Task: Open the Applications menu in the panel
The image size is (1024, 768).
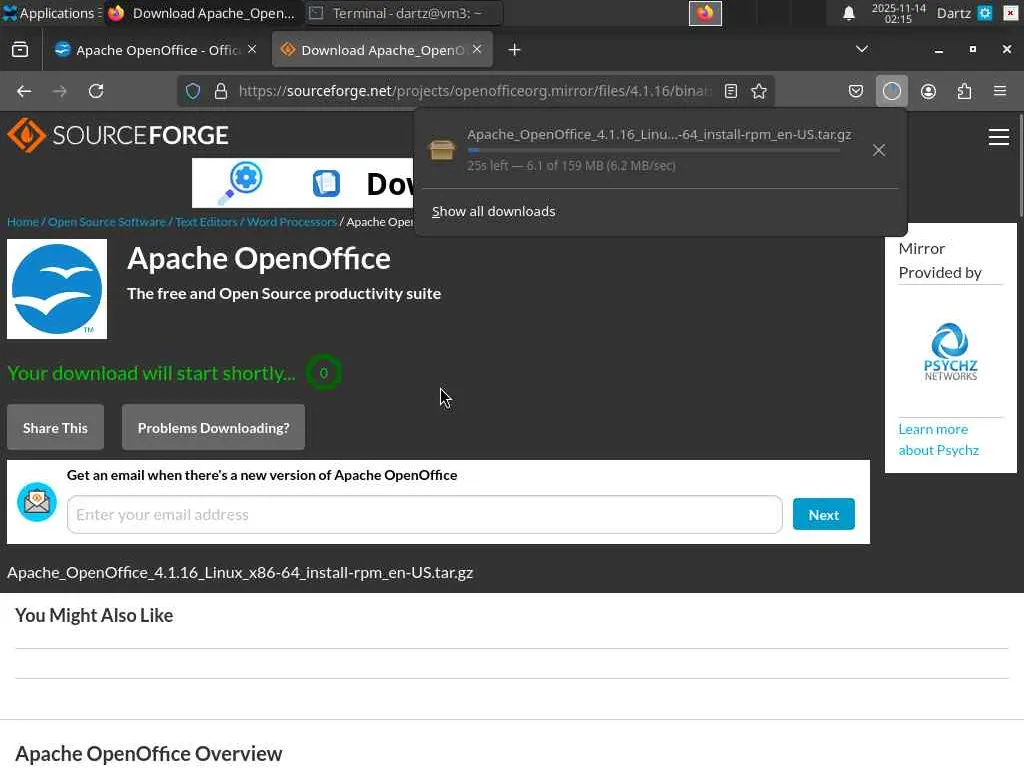Action: pyautogui.click(x=50, y=13)
